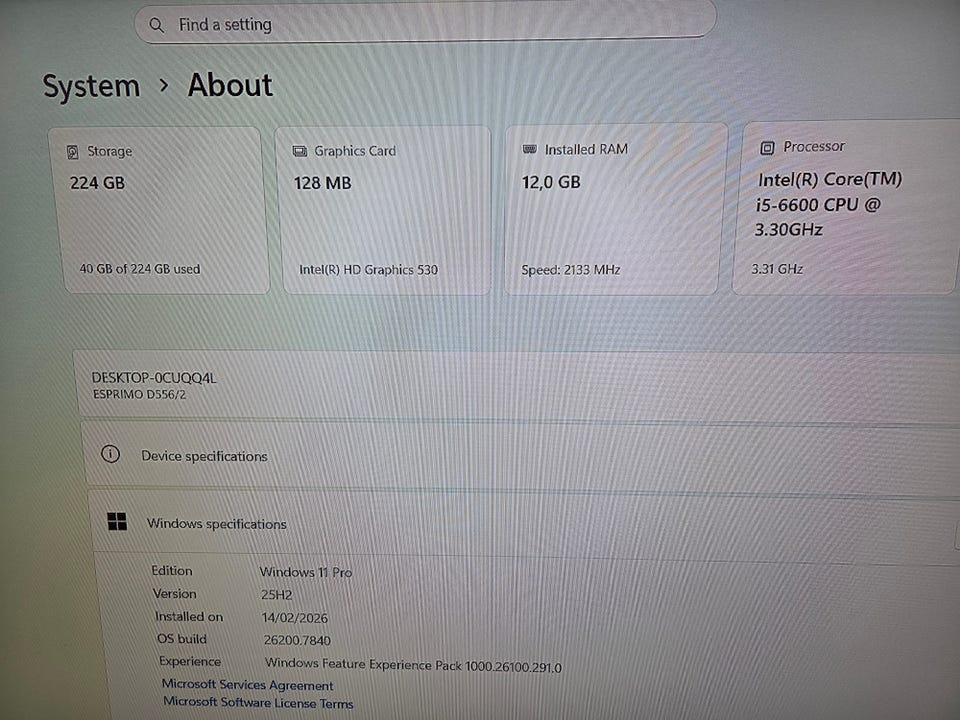Click the Edition label

tap(172, 571)
